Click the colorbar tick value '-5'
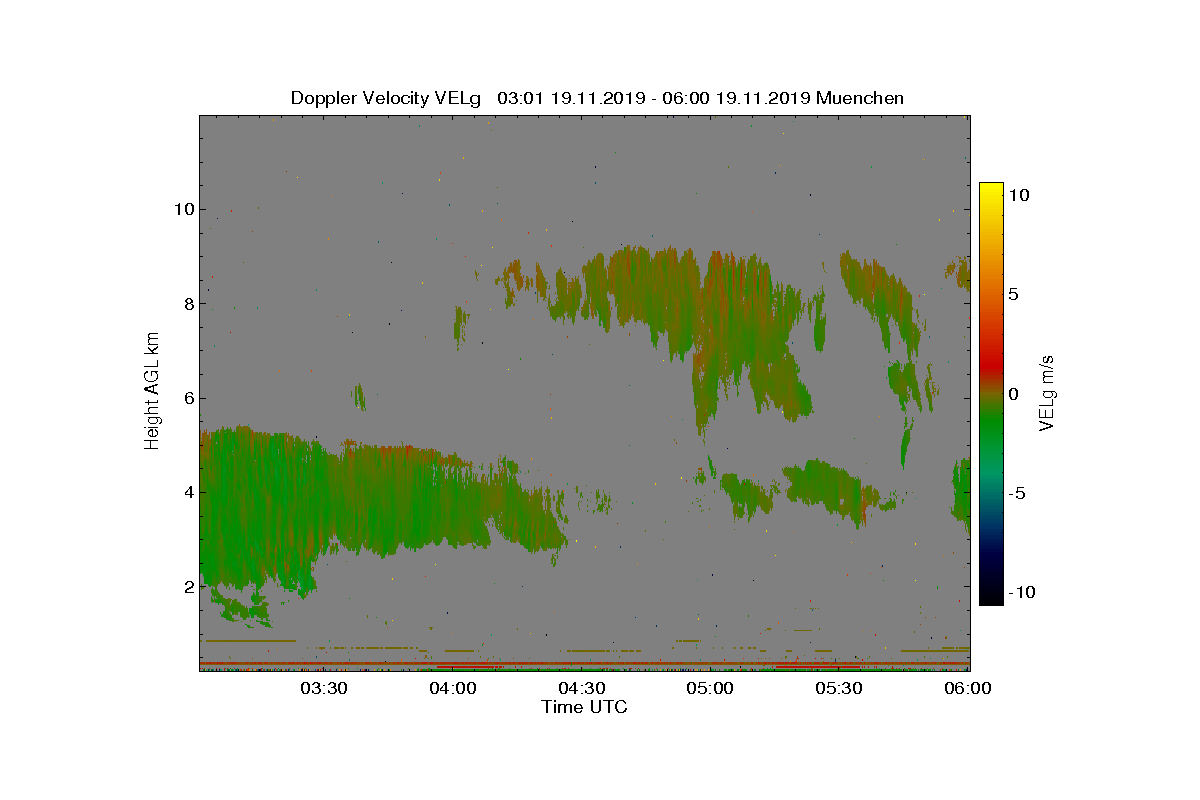This screenshot has width=1200, height=800. [1016, 493]
